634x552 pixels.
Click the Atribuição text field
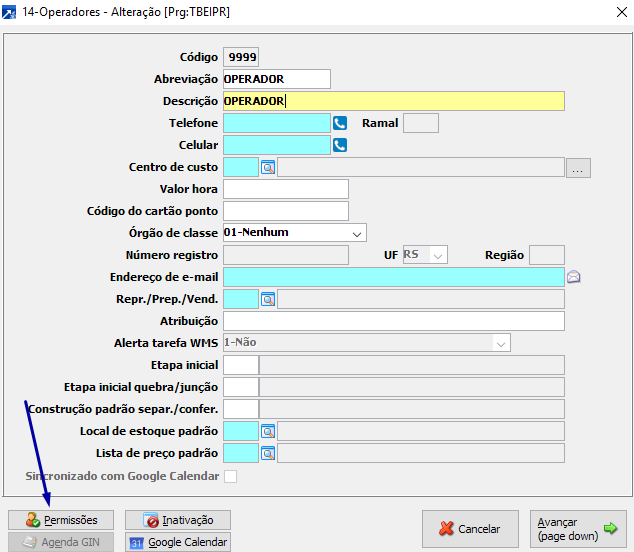[x=394, y=321]
